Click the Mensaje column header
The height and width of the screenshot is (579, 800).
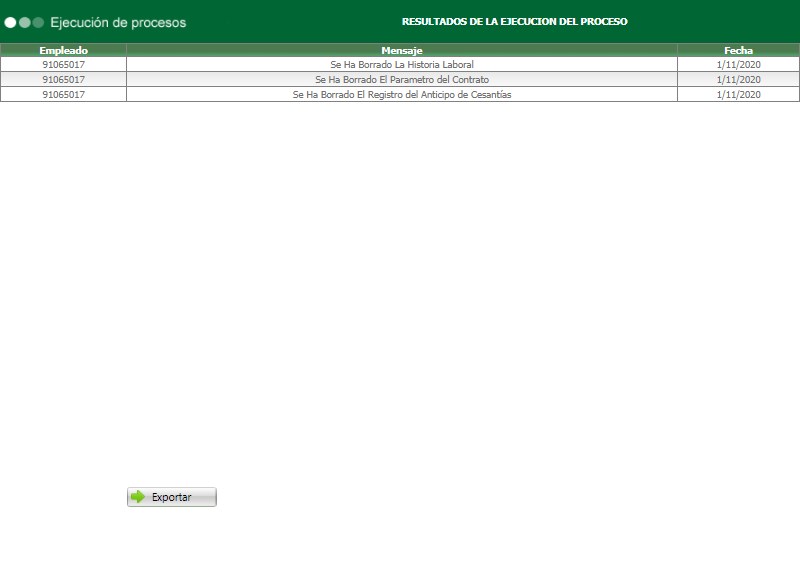pyautogui.click(x=402, y=49)
